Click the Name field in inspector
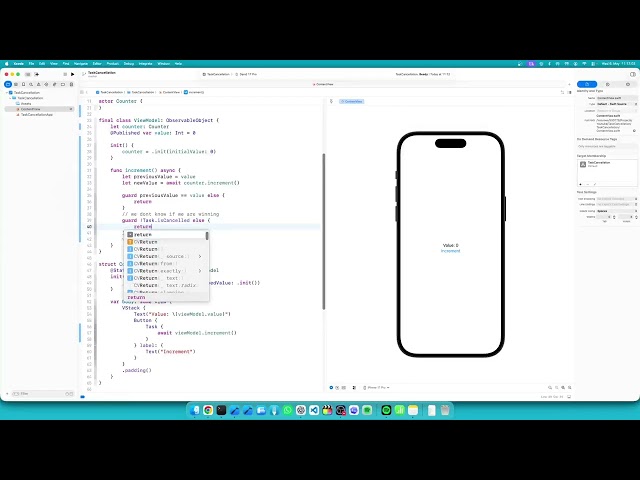 617,98
